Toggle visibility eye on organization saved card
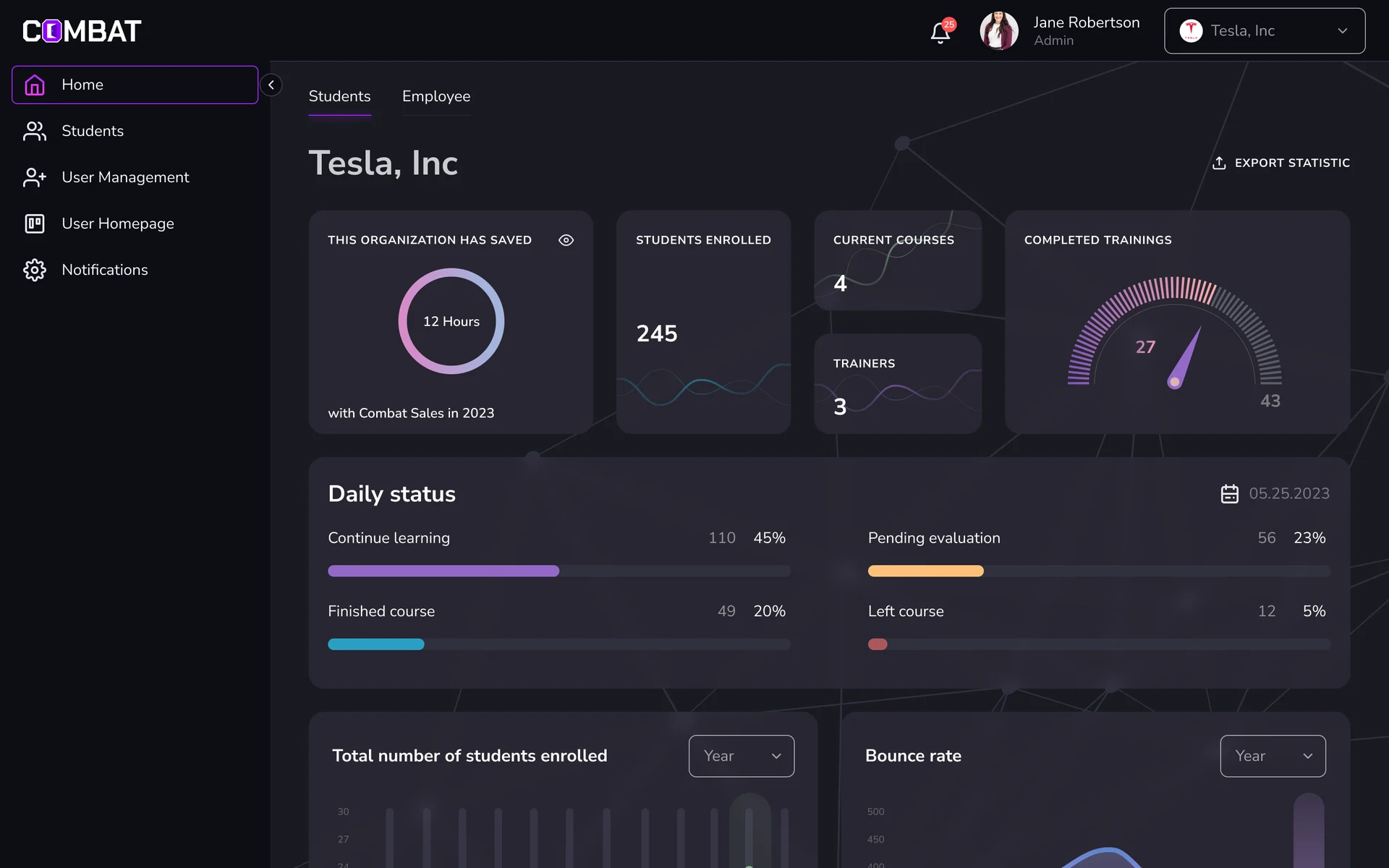 (x=566, y=240)
